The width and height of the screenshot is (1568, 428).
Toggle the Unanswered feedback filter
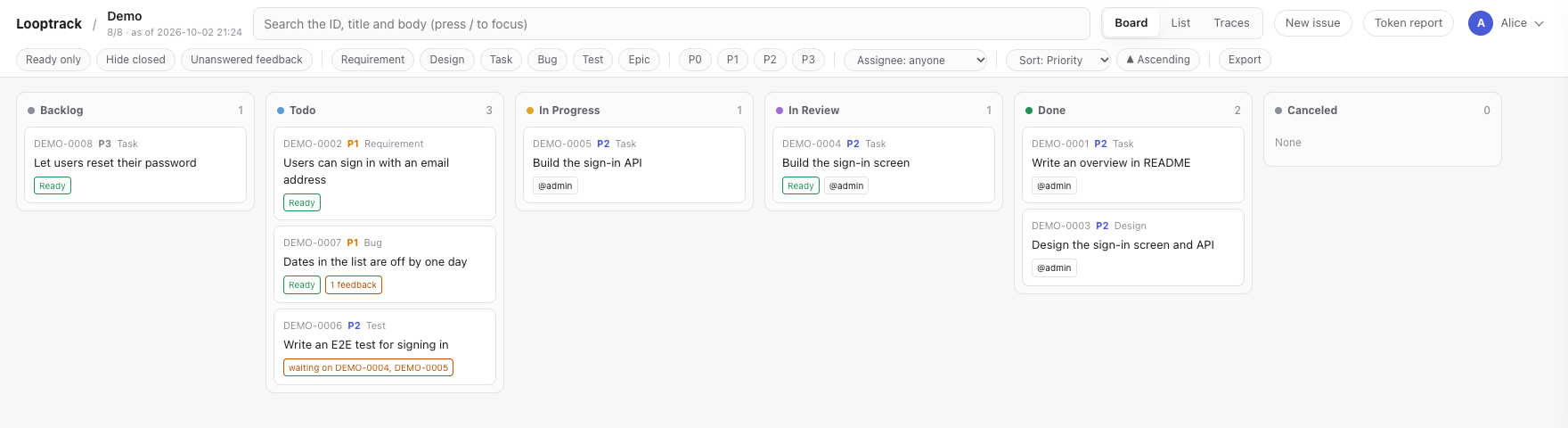tap(247, 60)
